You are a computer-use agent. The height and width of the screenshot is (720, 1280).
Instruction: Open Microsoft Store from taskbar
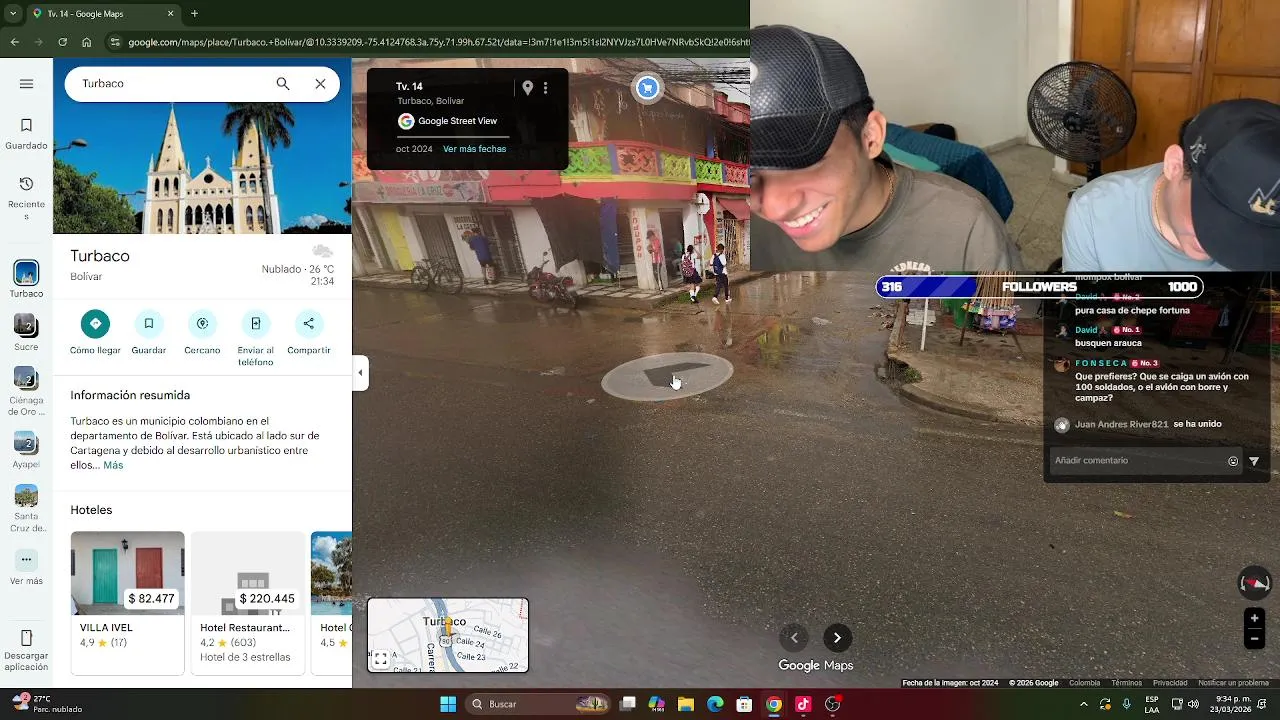(x=744, y=704)
